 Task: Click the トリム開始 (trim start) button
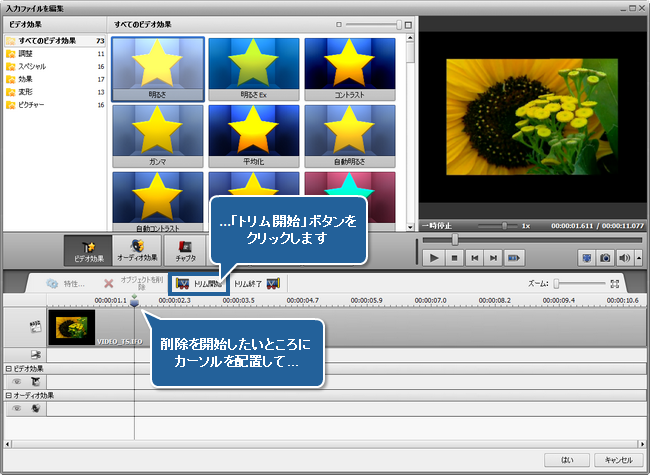(x=198, y=284)
